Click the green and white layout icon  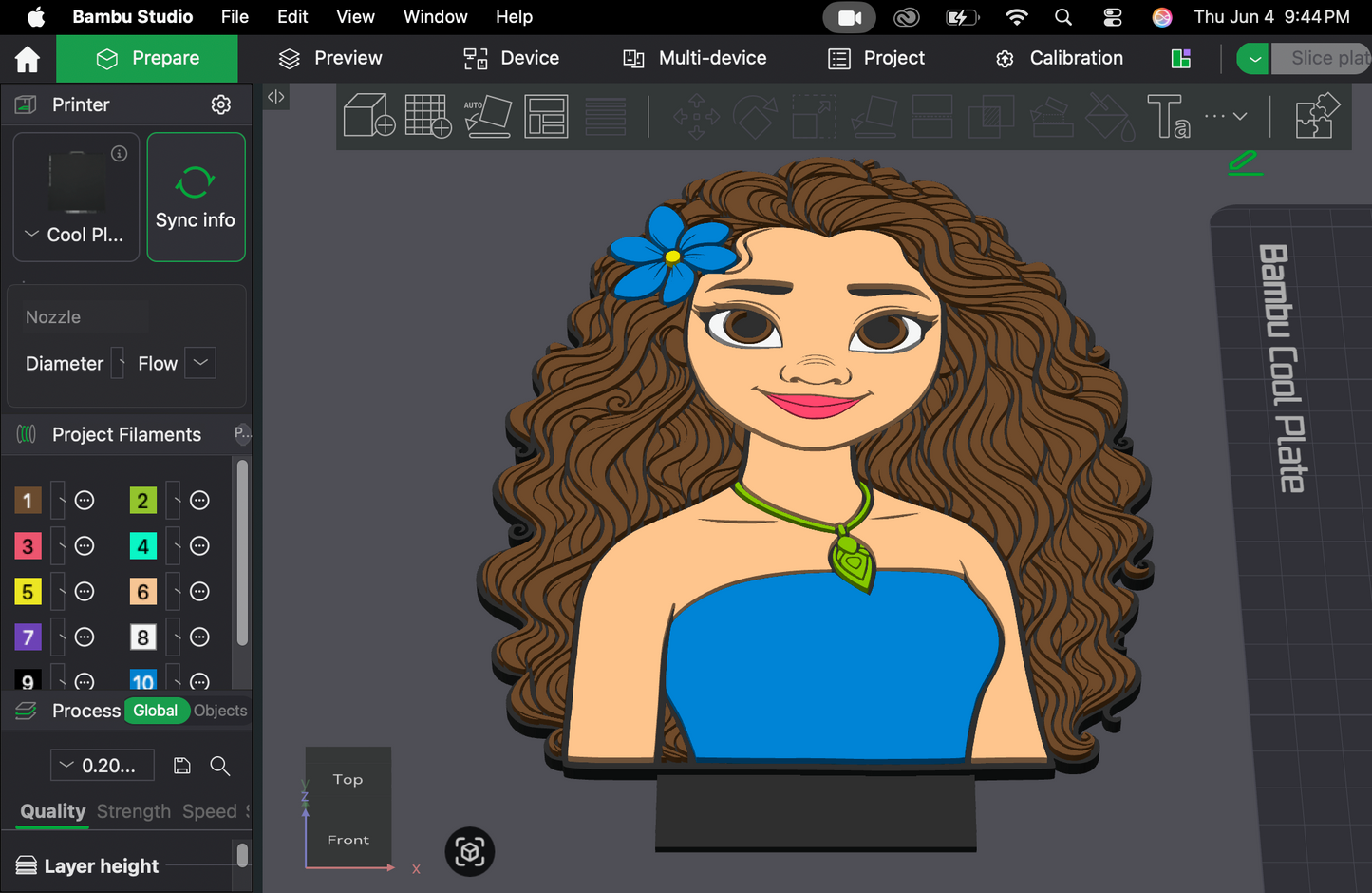[1181, 59]
